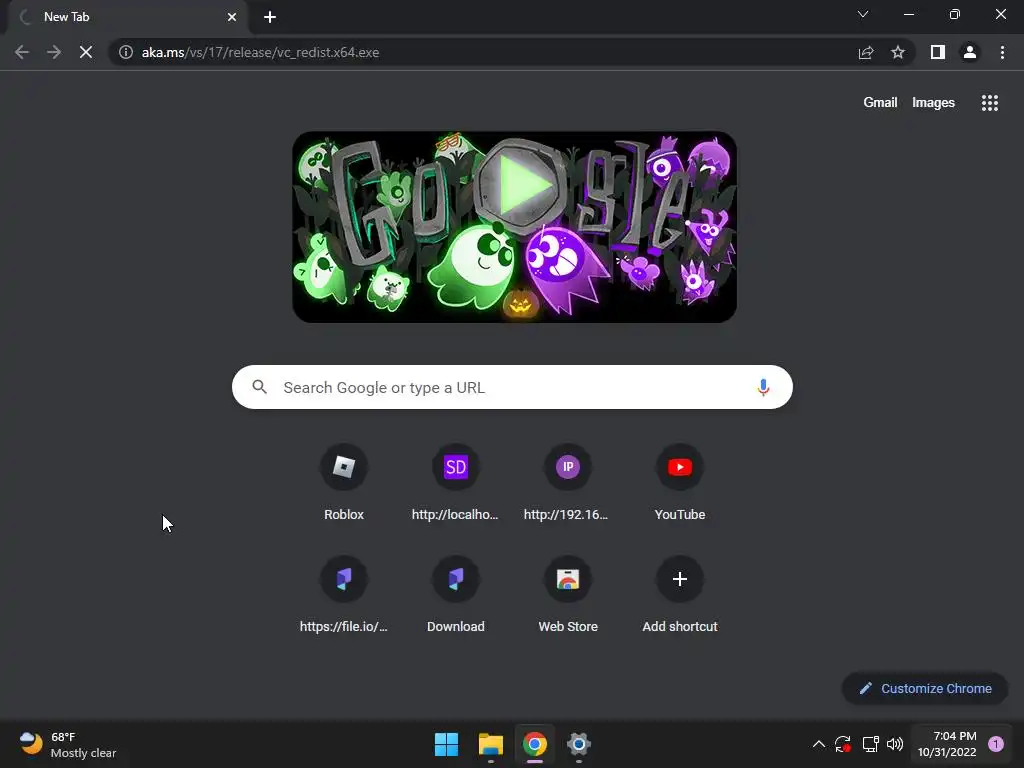This screenshot has height=768, width=1024.
Task: Add a new shortcut tile
Action: pos(680,595)
